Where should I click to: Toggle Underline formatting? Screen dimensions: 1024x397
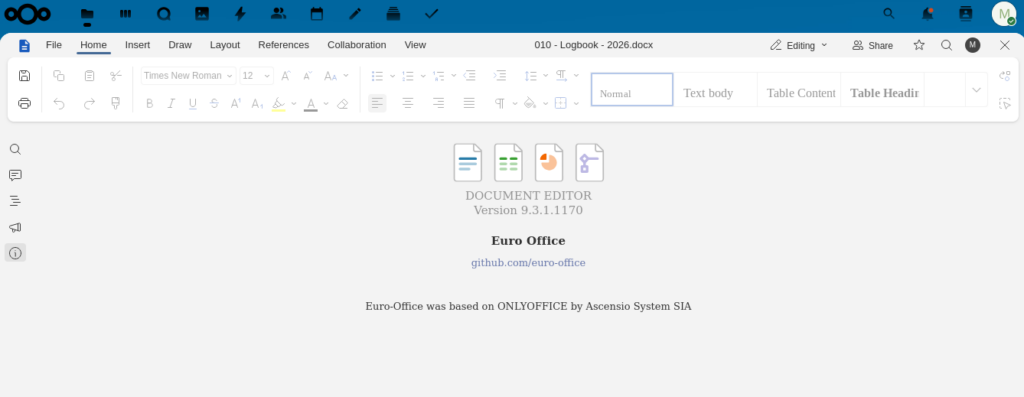coord(193,103)
